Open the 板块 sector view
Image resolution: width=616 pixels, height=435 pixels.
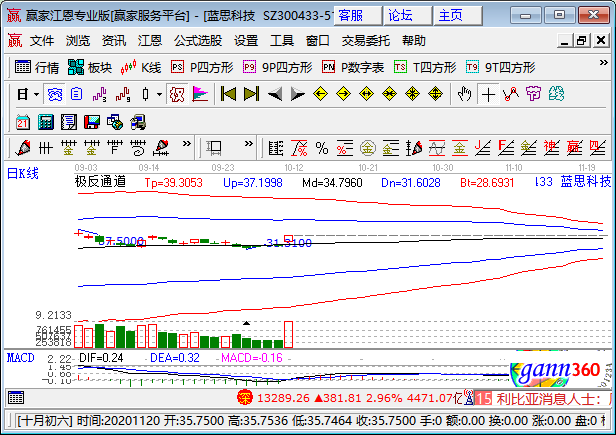90,68
